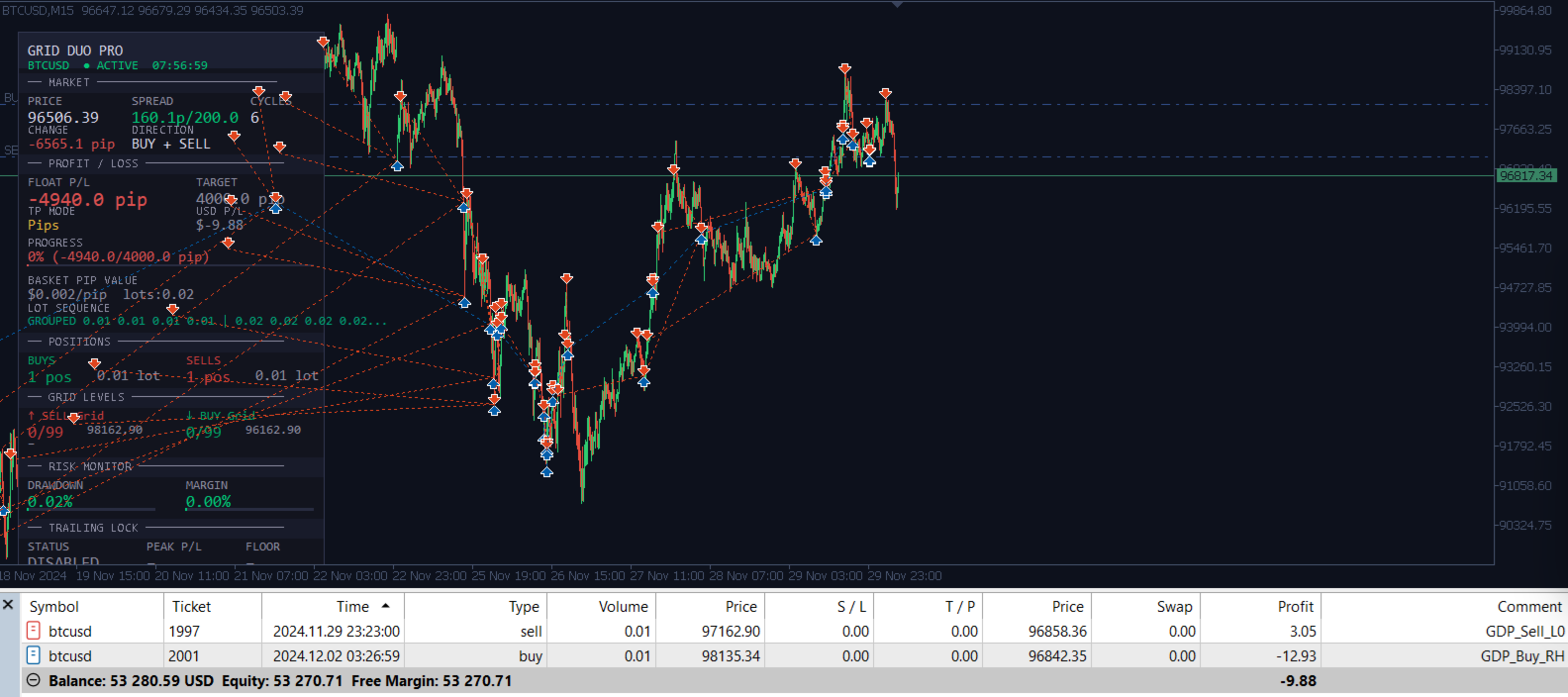Screen dimensions: 1568x697
Task: Click the circle icon beside Balance
Action: pos(33,680)
